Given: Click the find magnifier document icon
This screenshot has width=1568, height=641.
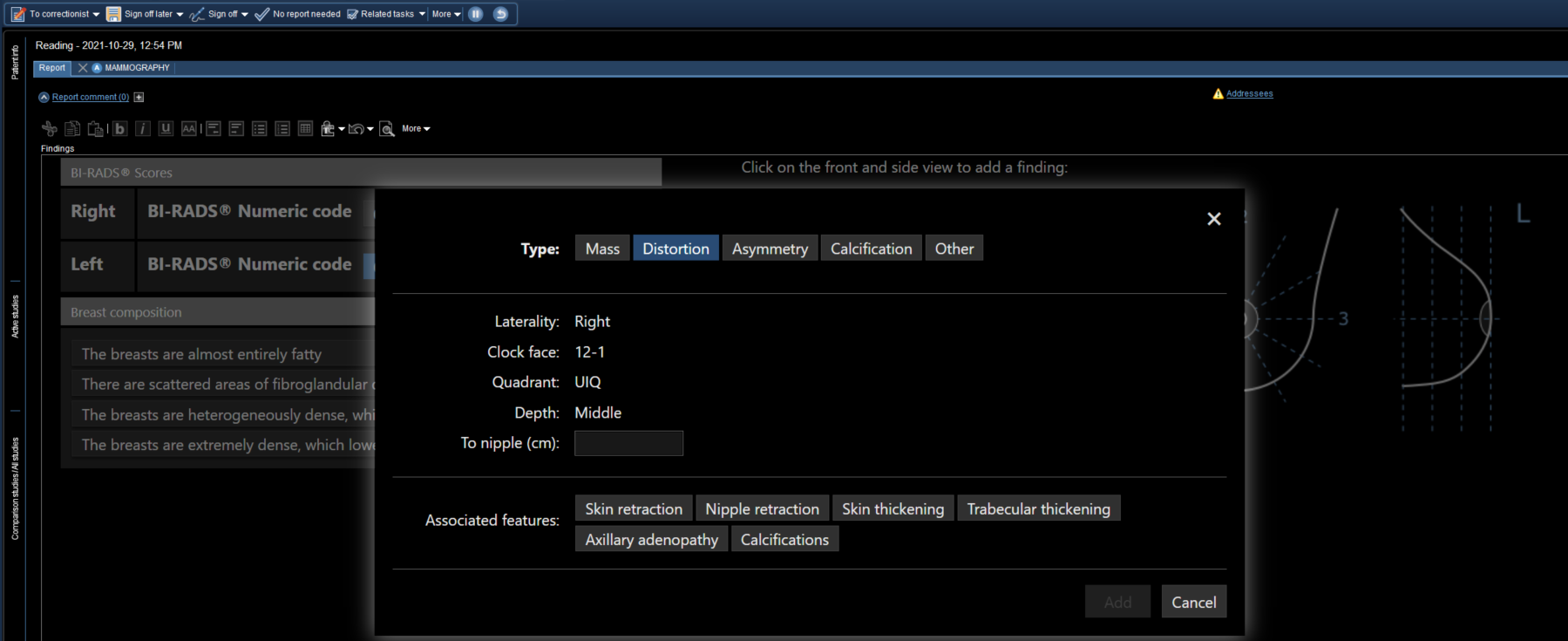Looking at the screenshot, I should point(387,129).
